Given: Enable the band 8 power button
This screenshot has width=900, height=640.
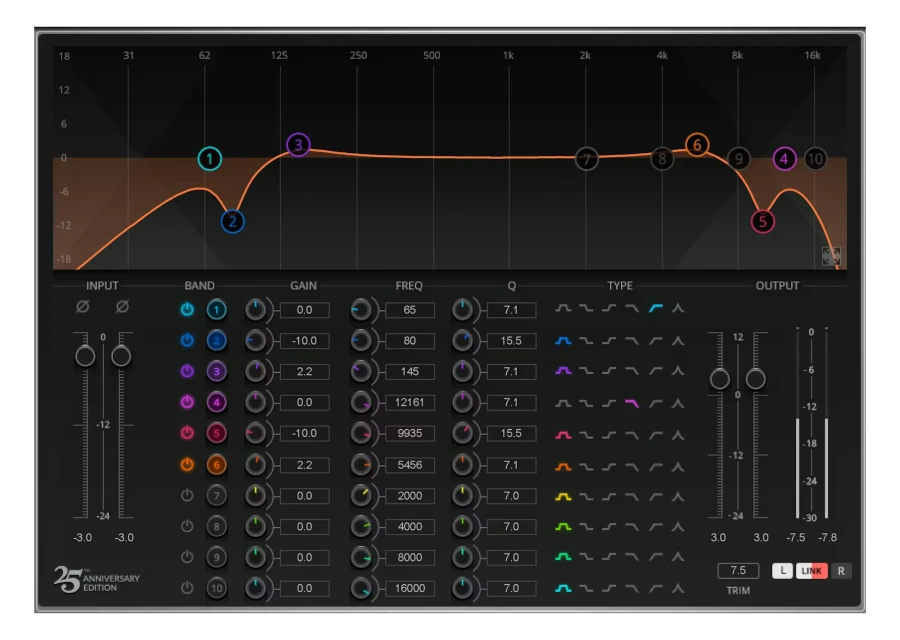Looking at the screenshot, I should pyautogui.click(x=187, y=526).
